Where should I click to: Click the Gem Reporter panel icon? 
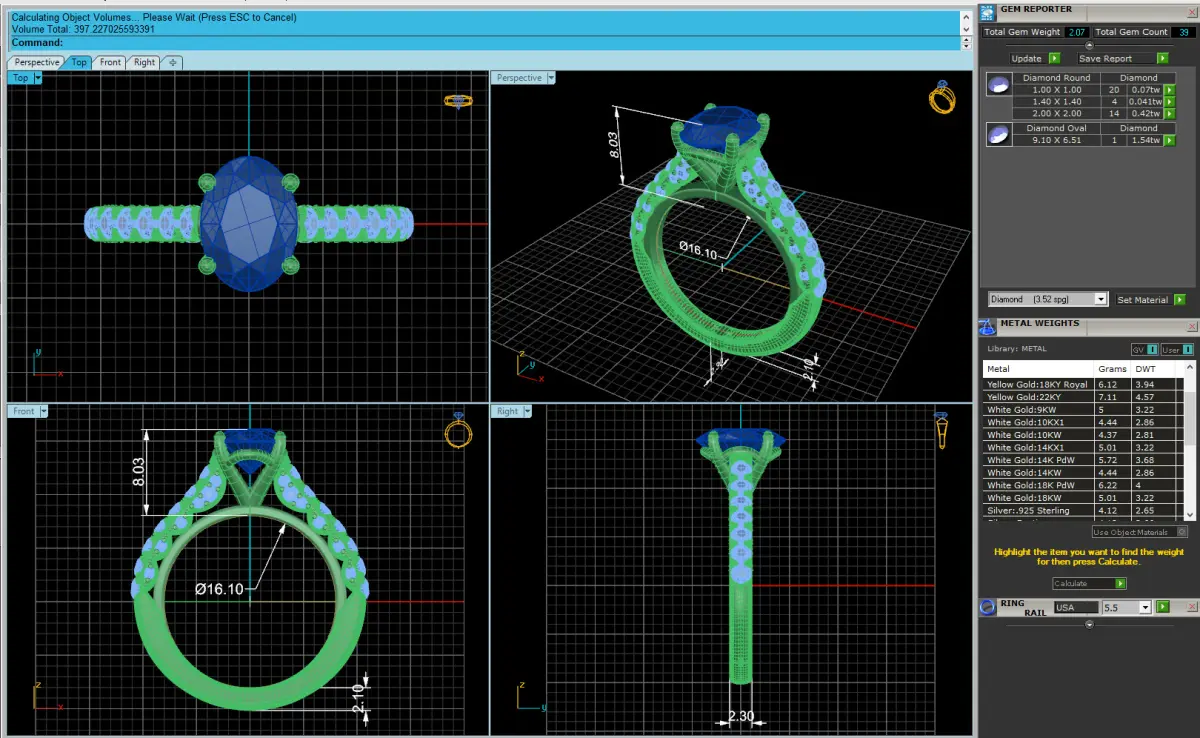[987, 11]
